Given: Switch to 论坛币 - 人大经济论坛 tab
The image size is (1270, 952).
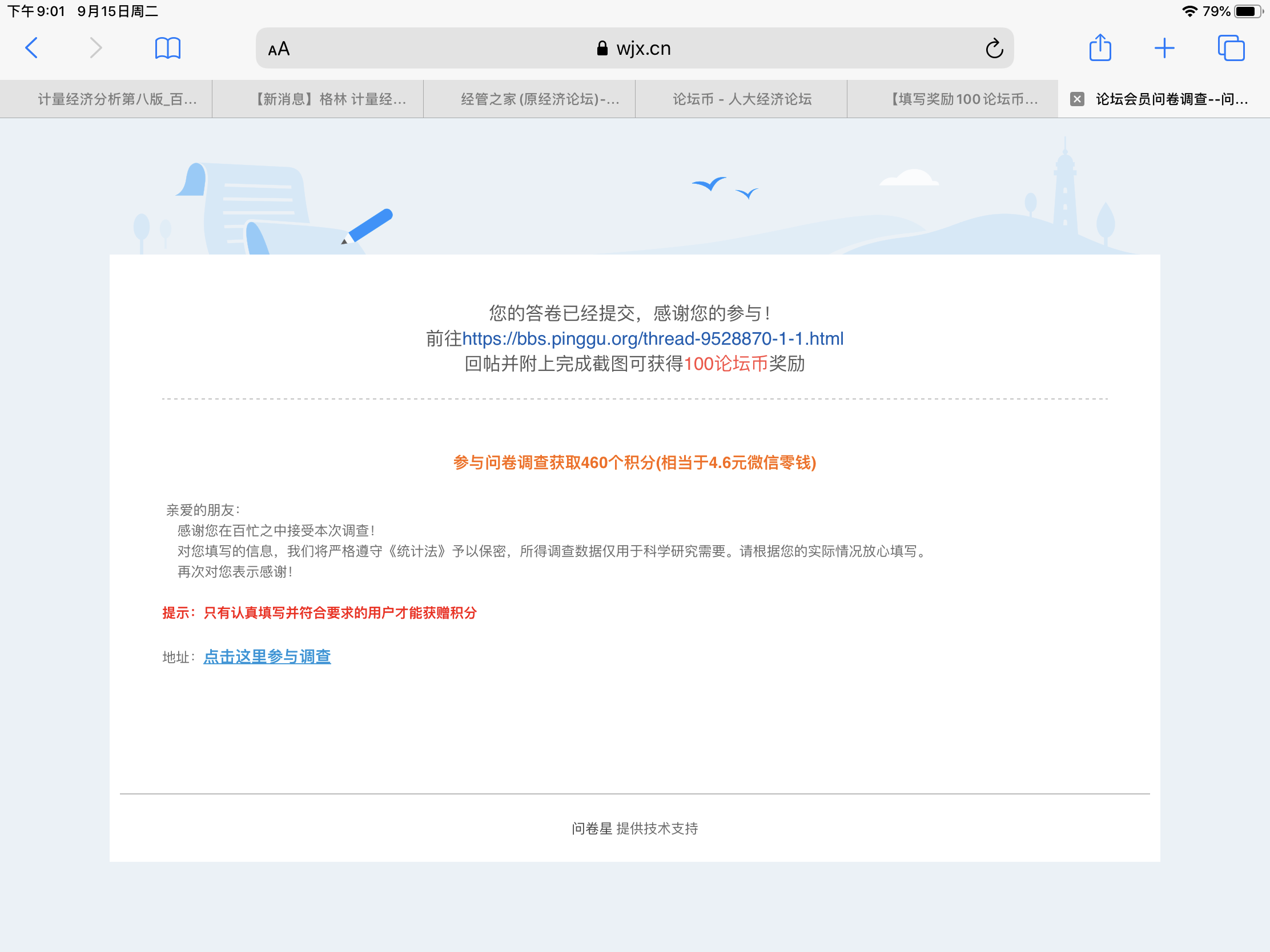Looking at the screenshot, I should coord(742,99).
